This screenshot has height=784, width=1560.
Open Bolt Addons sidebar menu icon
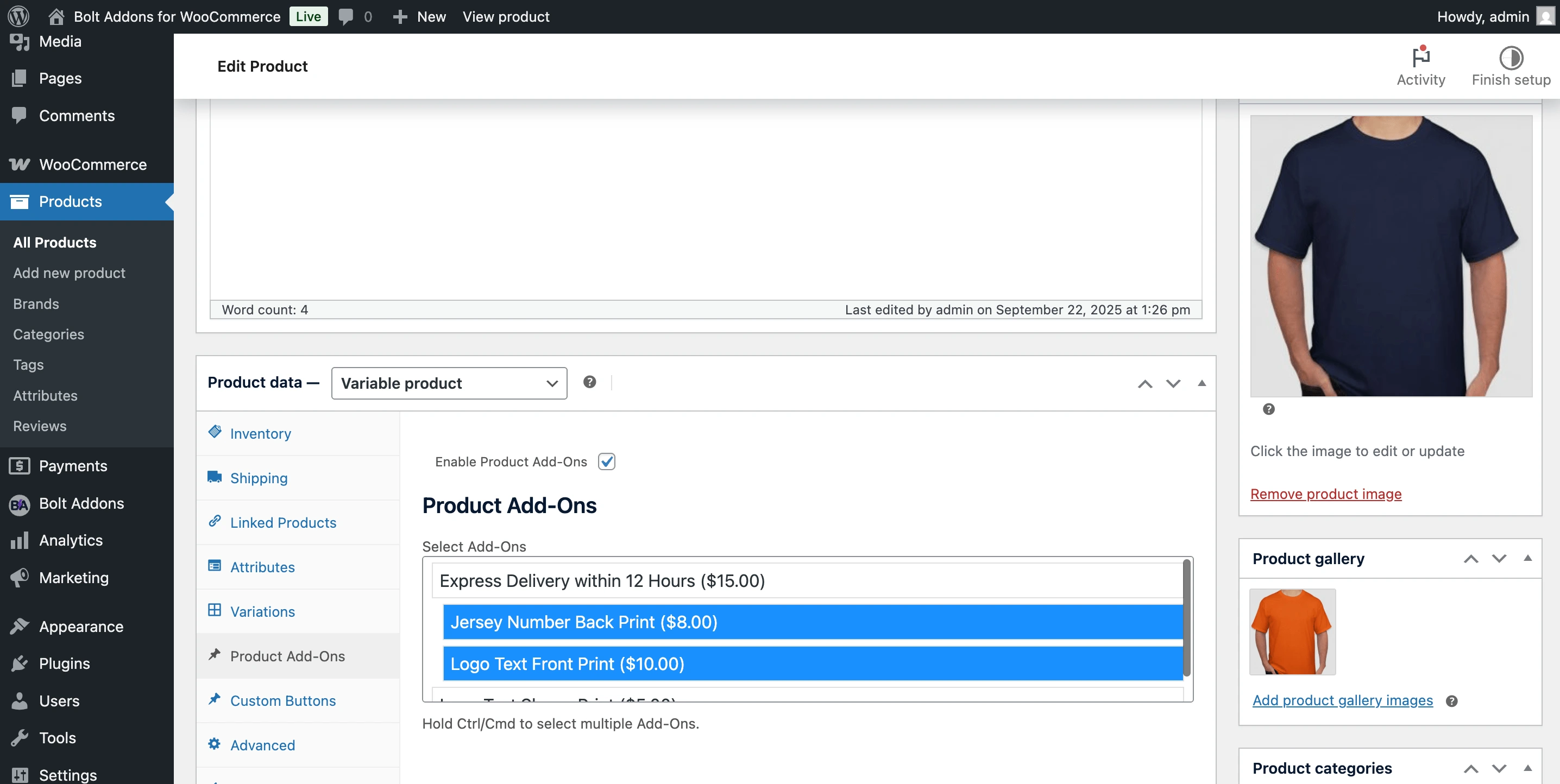(x=20, y=504)
